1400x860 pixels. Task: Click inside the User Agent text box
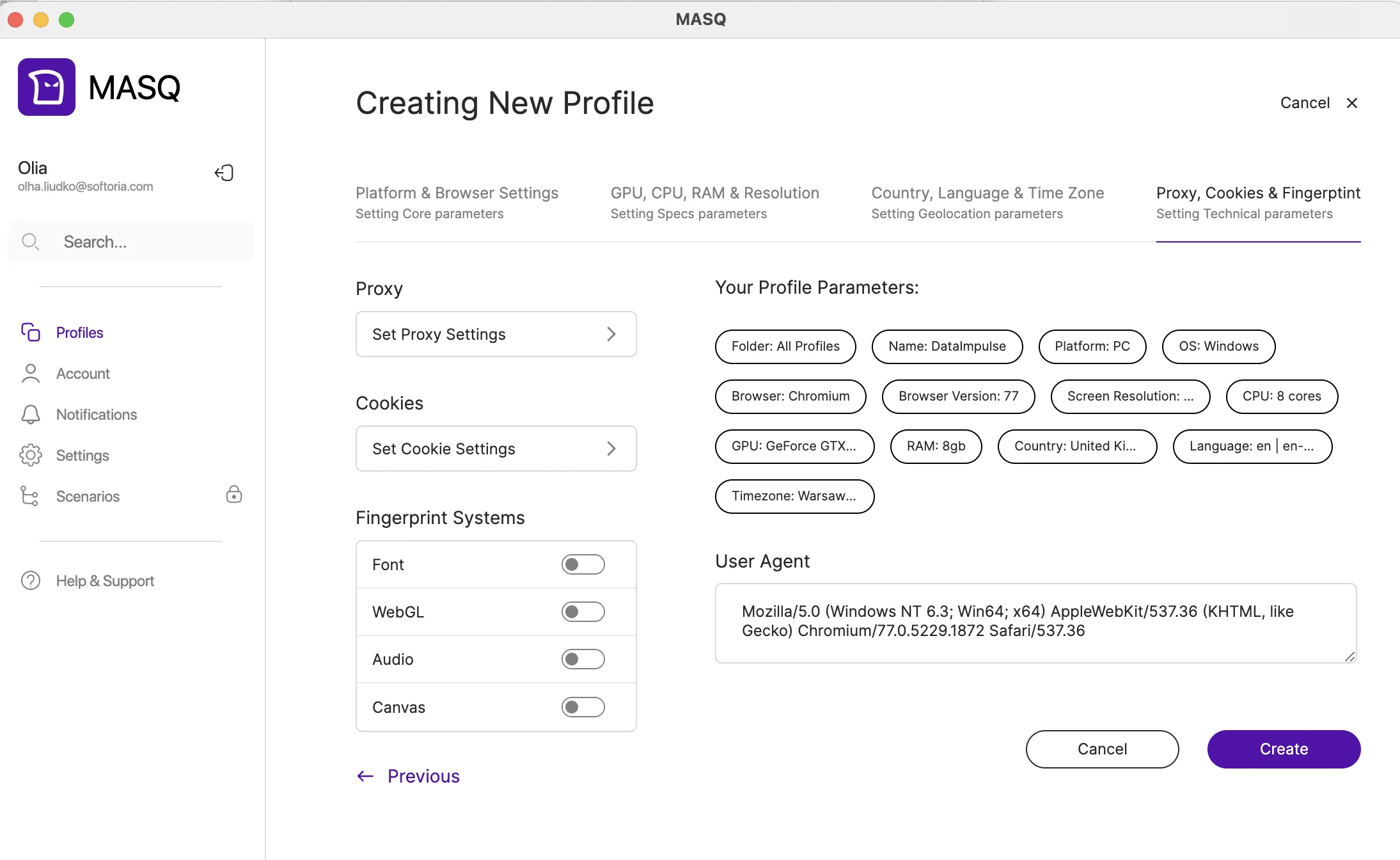click(1035, 623)
